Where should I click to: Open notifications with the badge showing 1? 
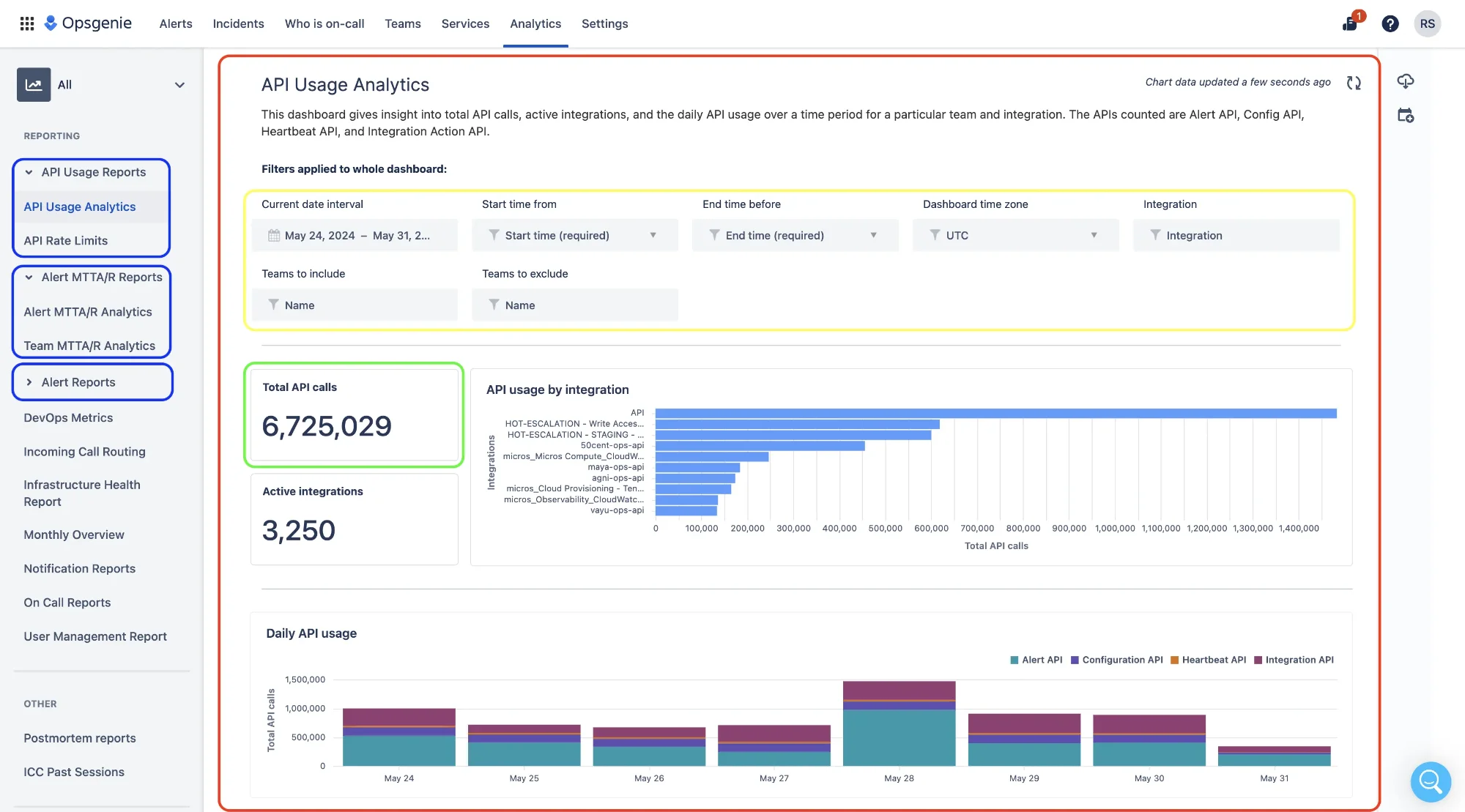pos(1350,23)
